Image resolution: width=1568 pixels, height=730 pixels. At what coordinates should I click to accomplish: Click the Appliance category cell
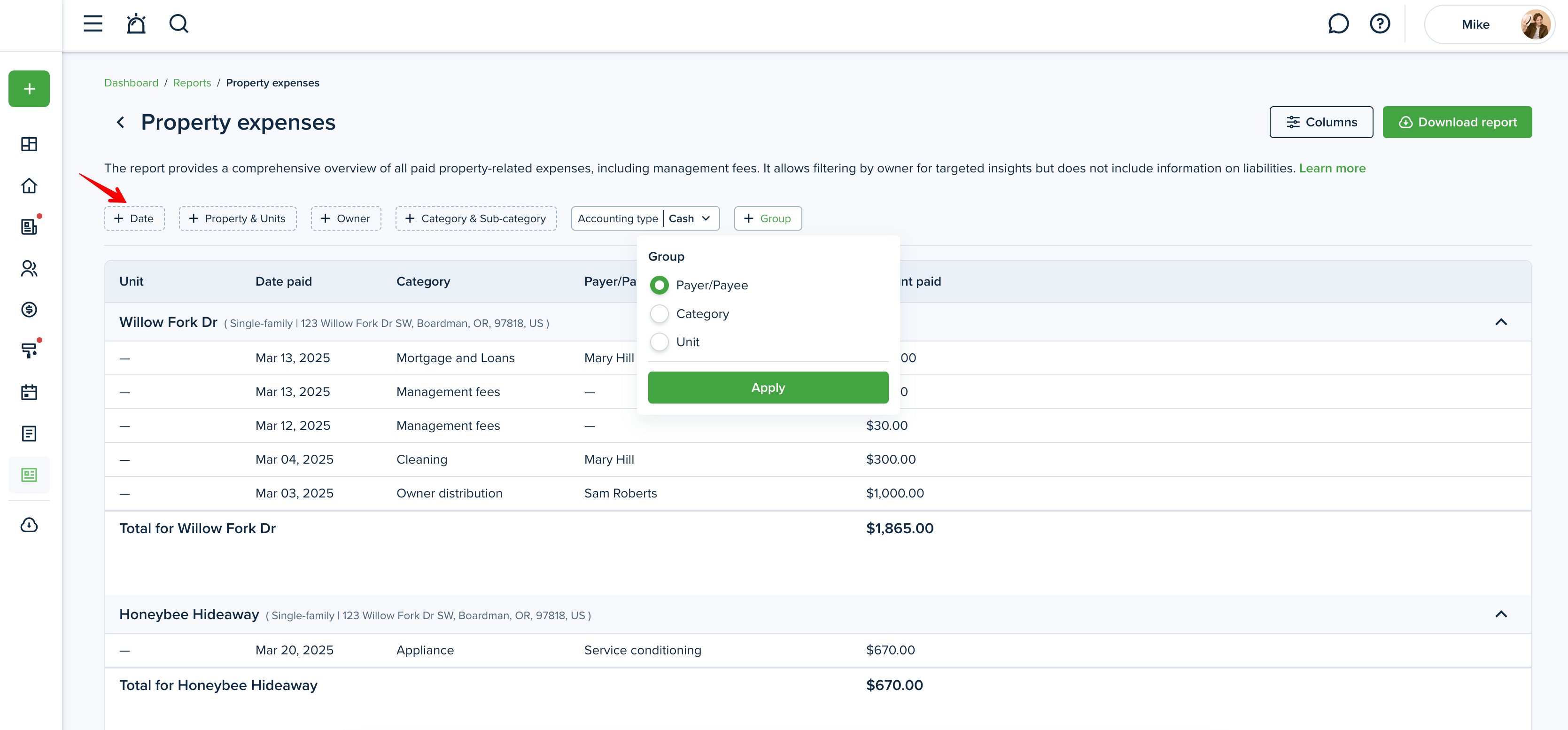coord(425,650)
